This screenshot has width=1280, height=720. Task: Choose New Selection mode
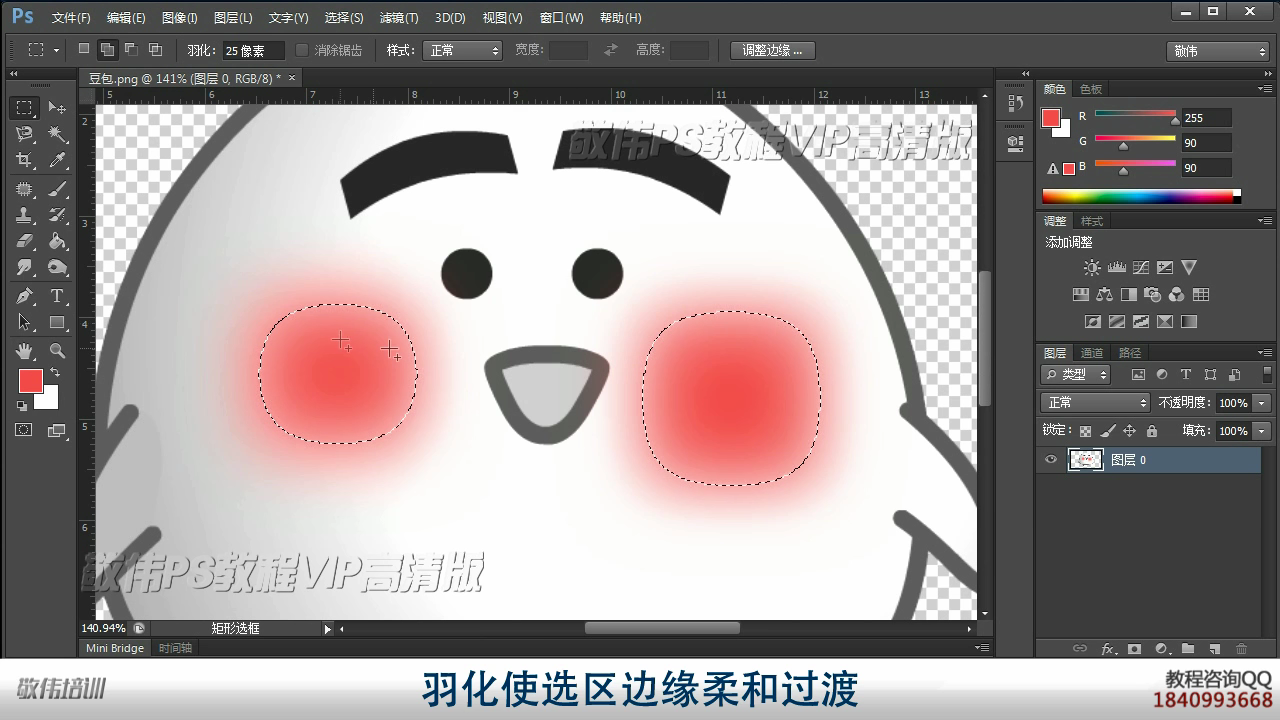click(x=83, y=49)
